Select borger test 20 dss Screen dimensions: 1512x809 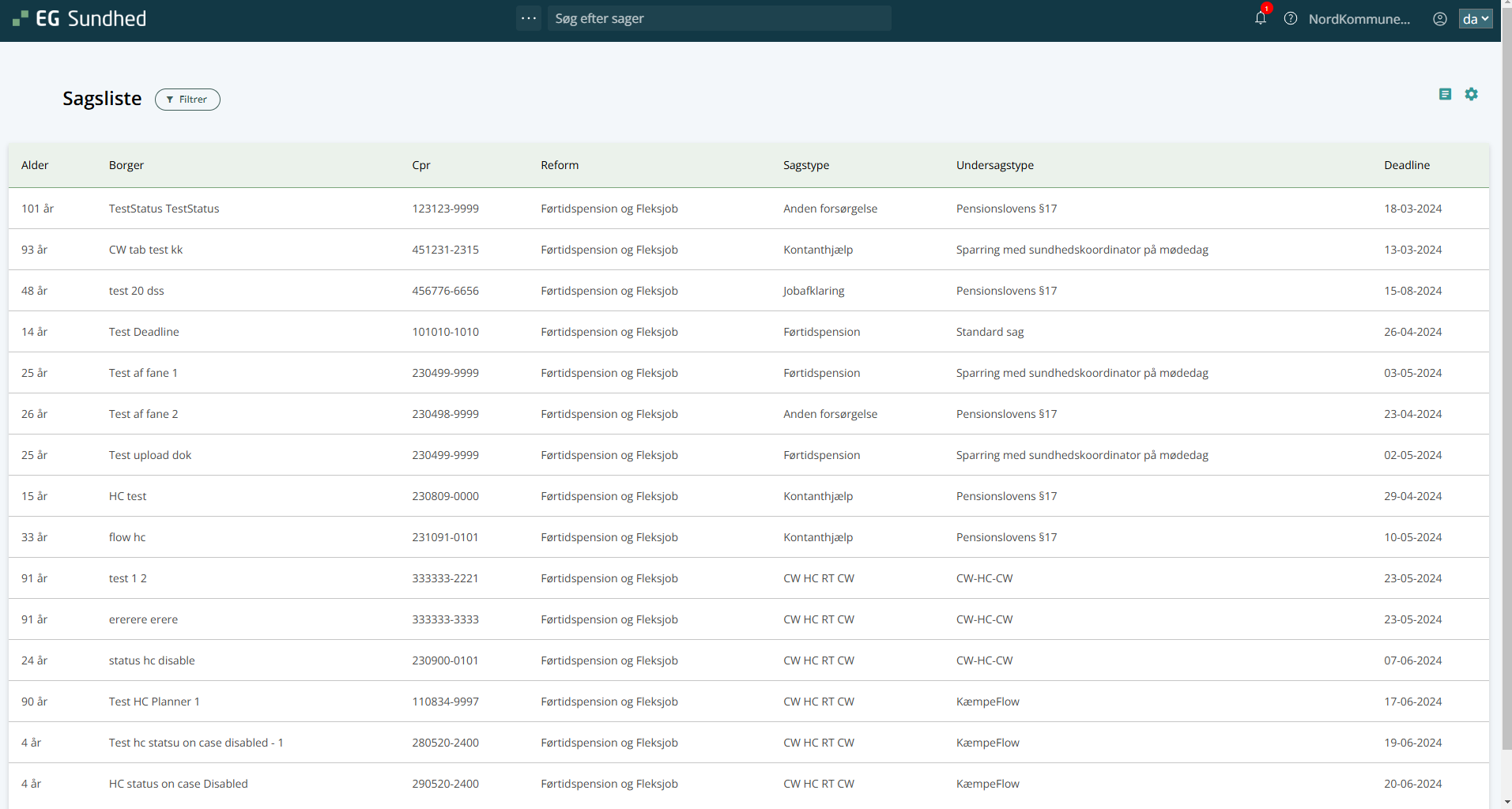(x=137, y=291)
